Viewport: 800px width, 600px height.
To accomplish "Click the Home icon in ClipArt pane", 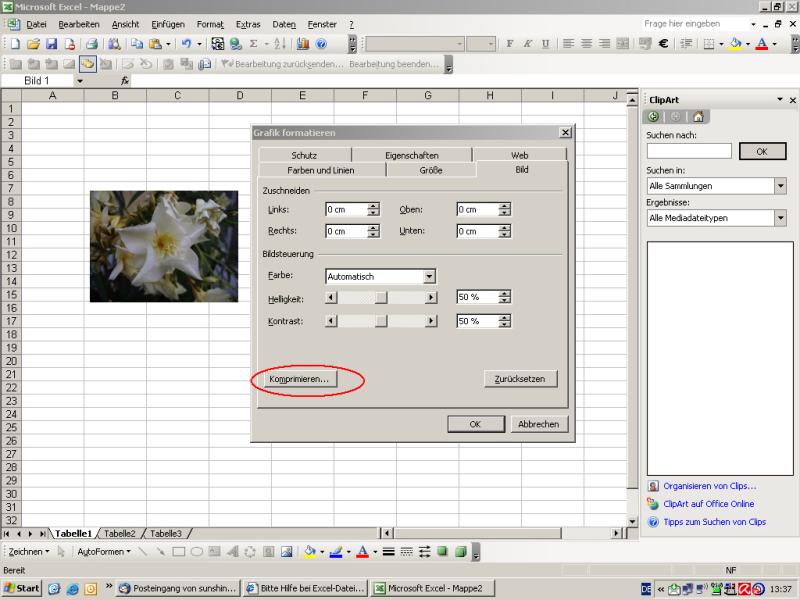I will click(x=698, y=117).
